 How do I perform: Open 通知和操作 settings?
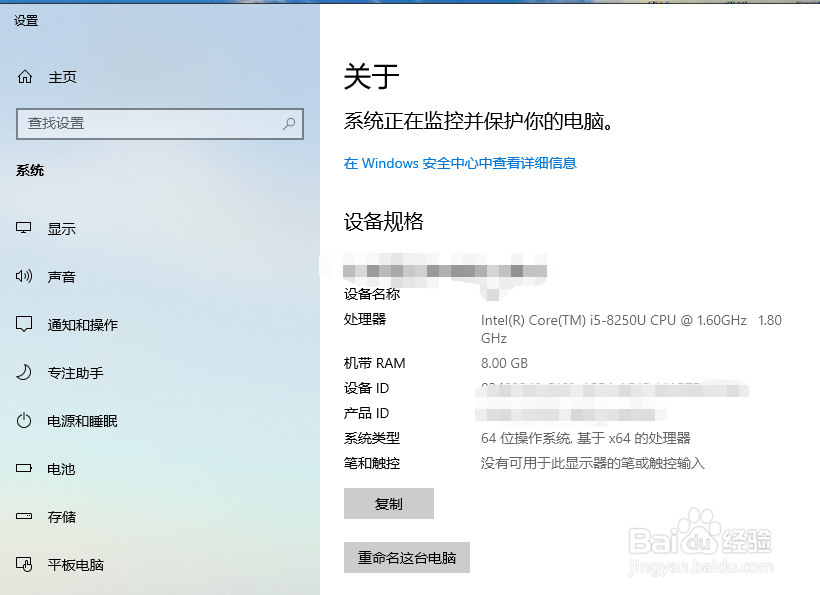(83, 325)
